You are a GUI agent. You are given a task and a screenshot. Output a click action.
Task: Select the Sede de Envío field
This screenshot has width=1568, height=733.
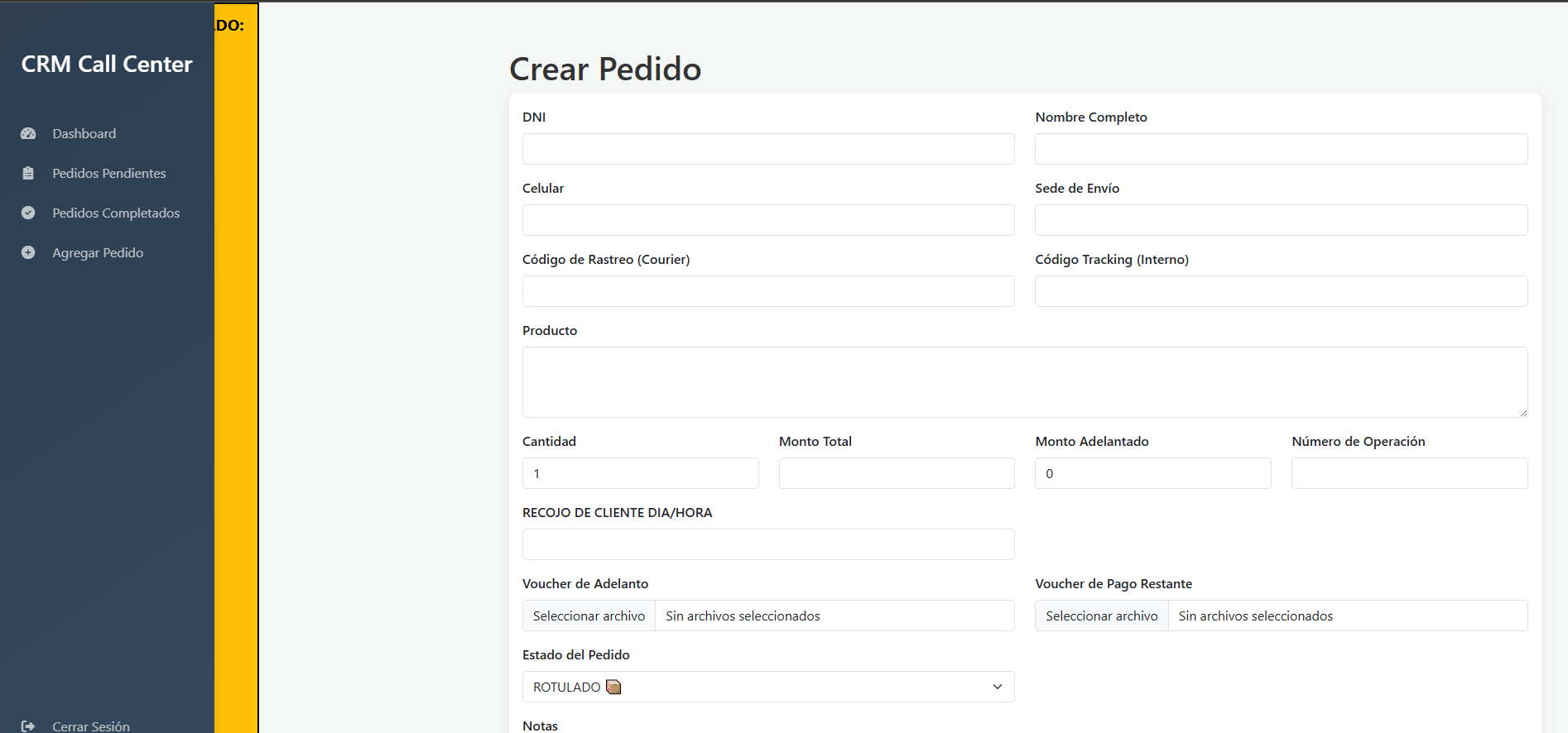tap(1281, 220)
